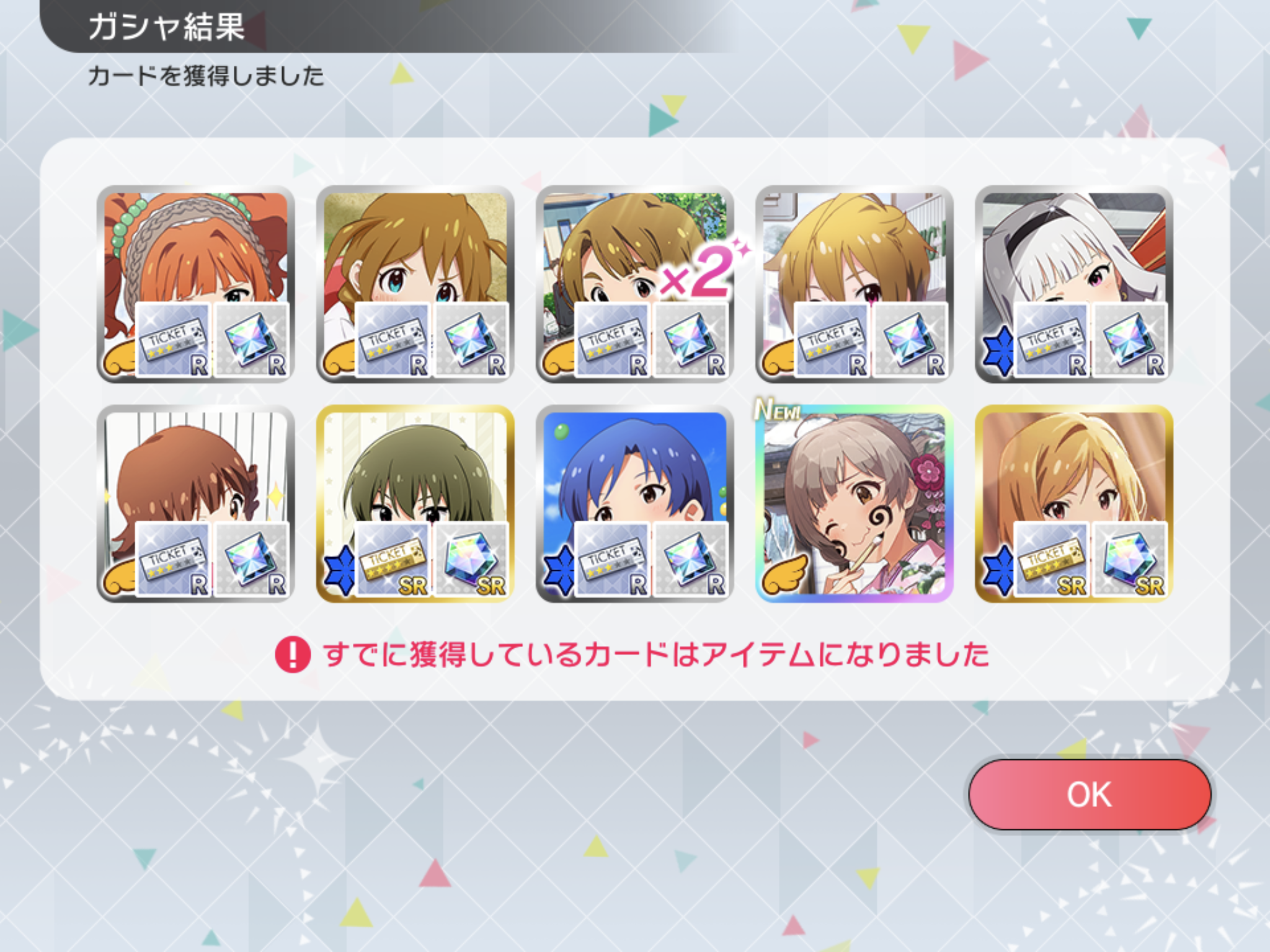Select the white-haired girl card

pos(1073,284)
